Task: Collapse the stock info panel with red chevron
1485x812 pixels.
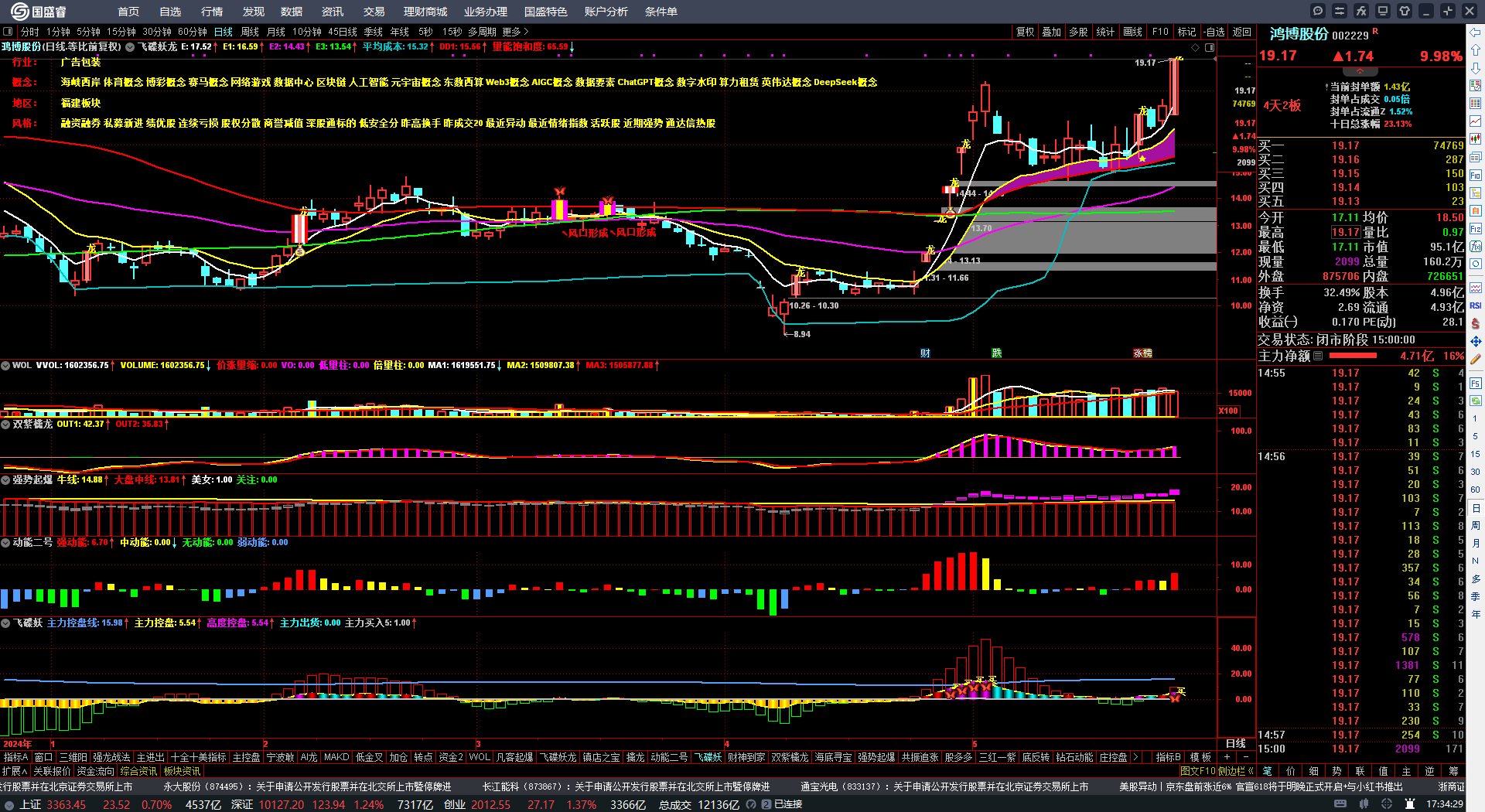Action: tap(1360, 70)
